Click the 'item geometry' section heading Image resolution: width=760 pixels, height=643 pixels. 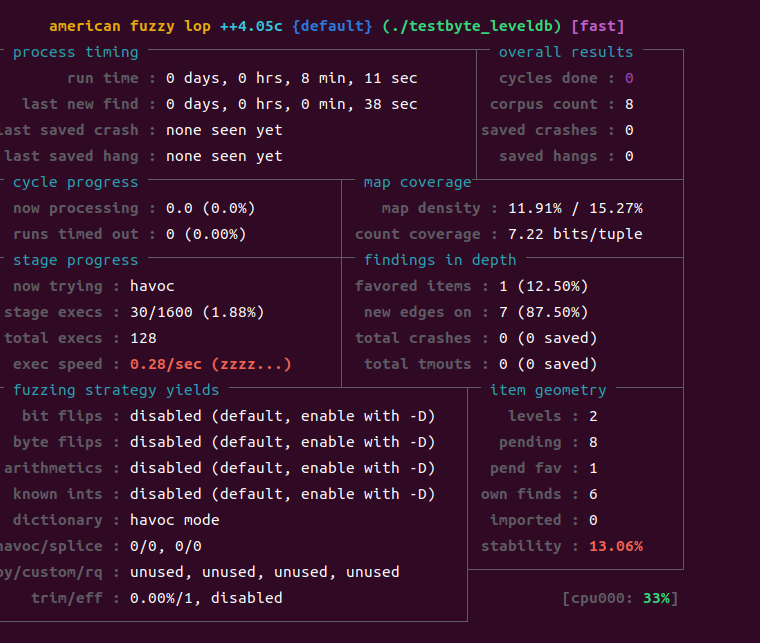tap(548, 391)
